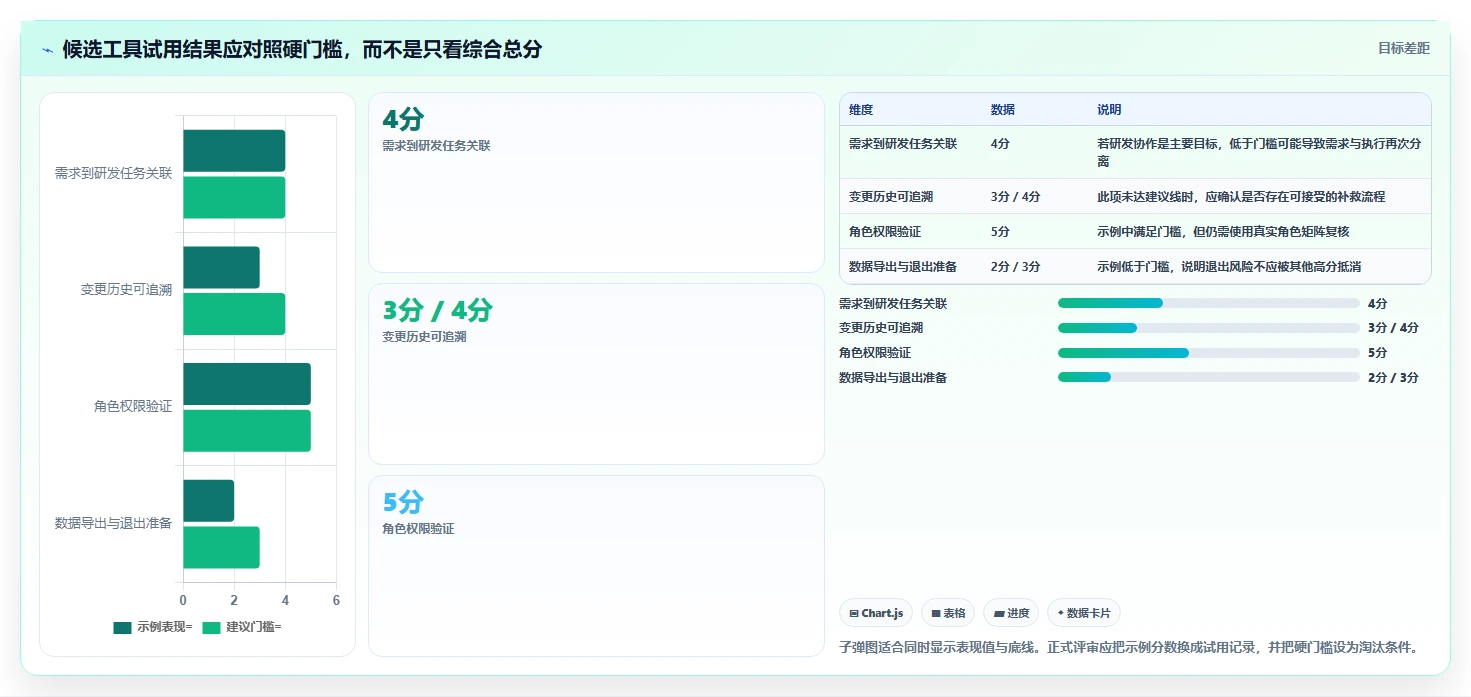Click the 需求到研发任务关联 progress bar
The width and height of the screenshot is (1471, 697).
pos(1209,303)
